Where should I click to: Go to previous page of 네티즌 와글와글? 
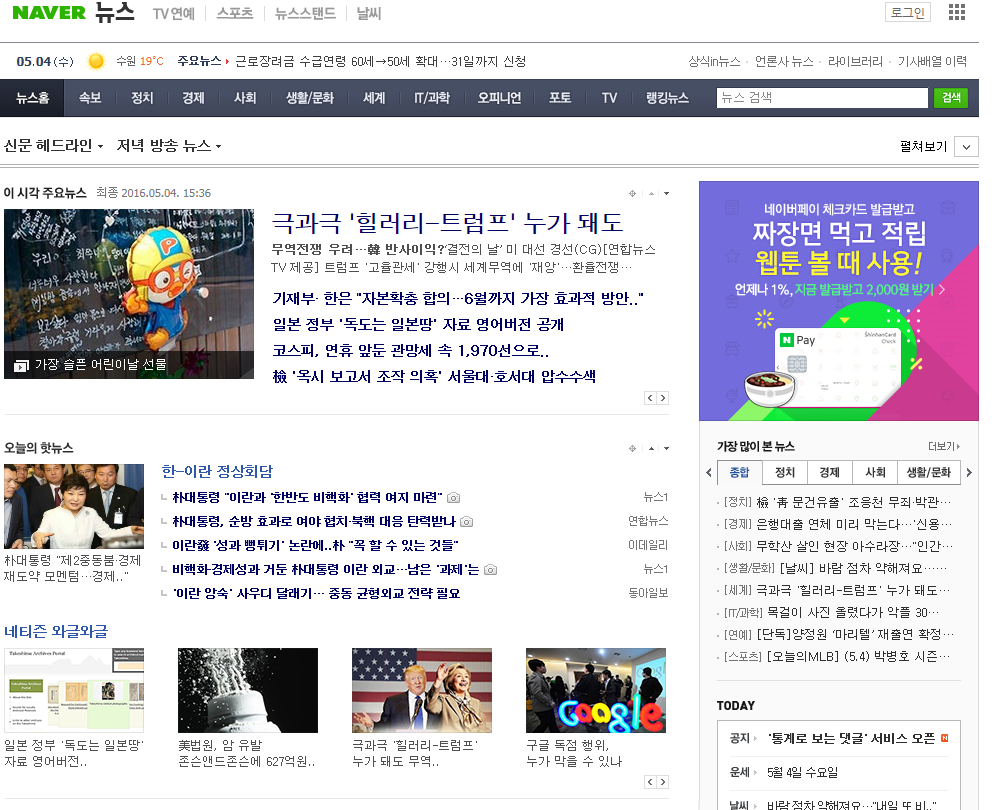point(650,782)
